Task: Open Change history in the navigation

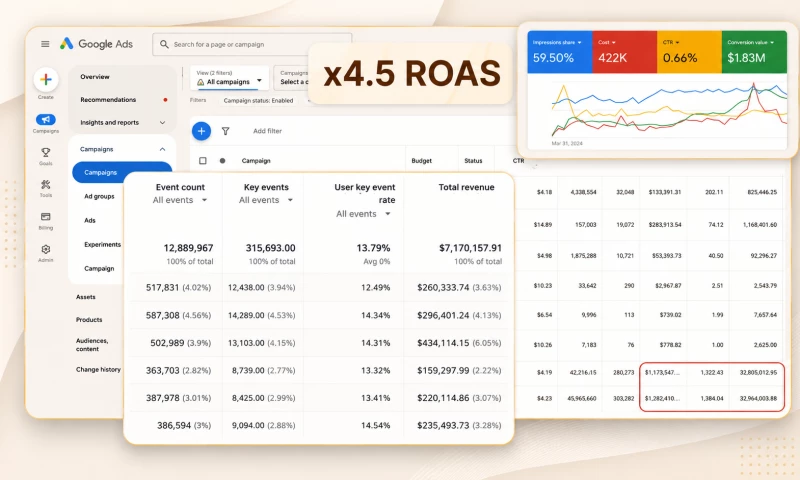Action: pos(98,369)
